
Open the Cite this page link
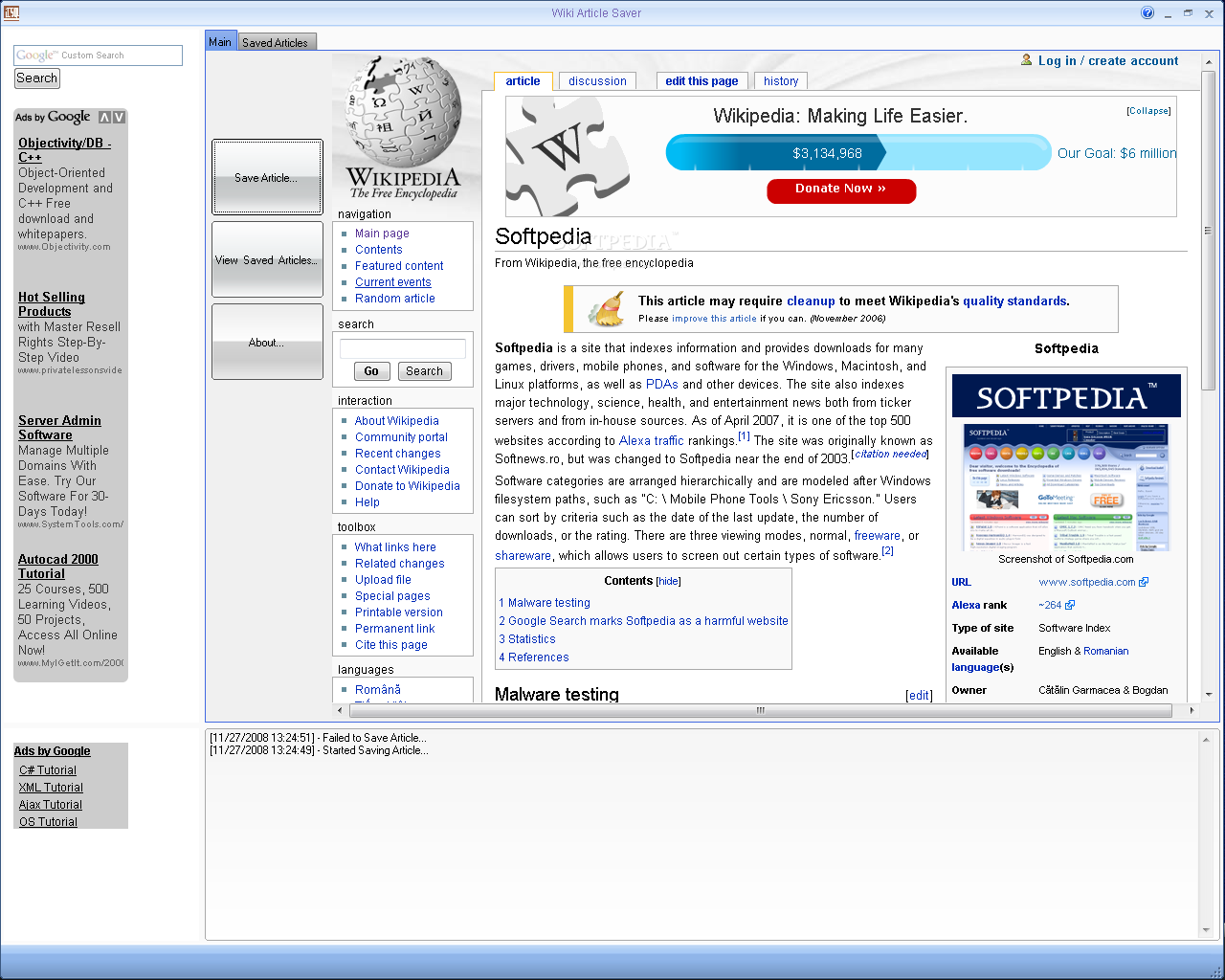click(x=391, y=645)
